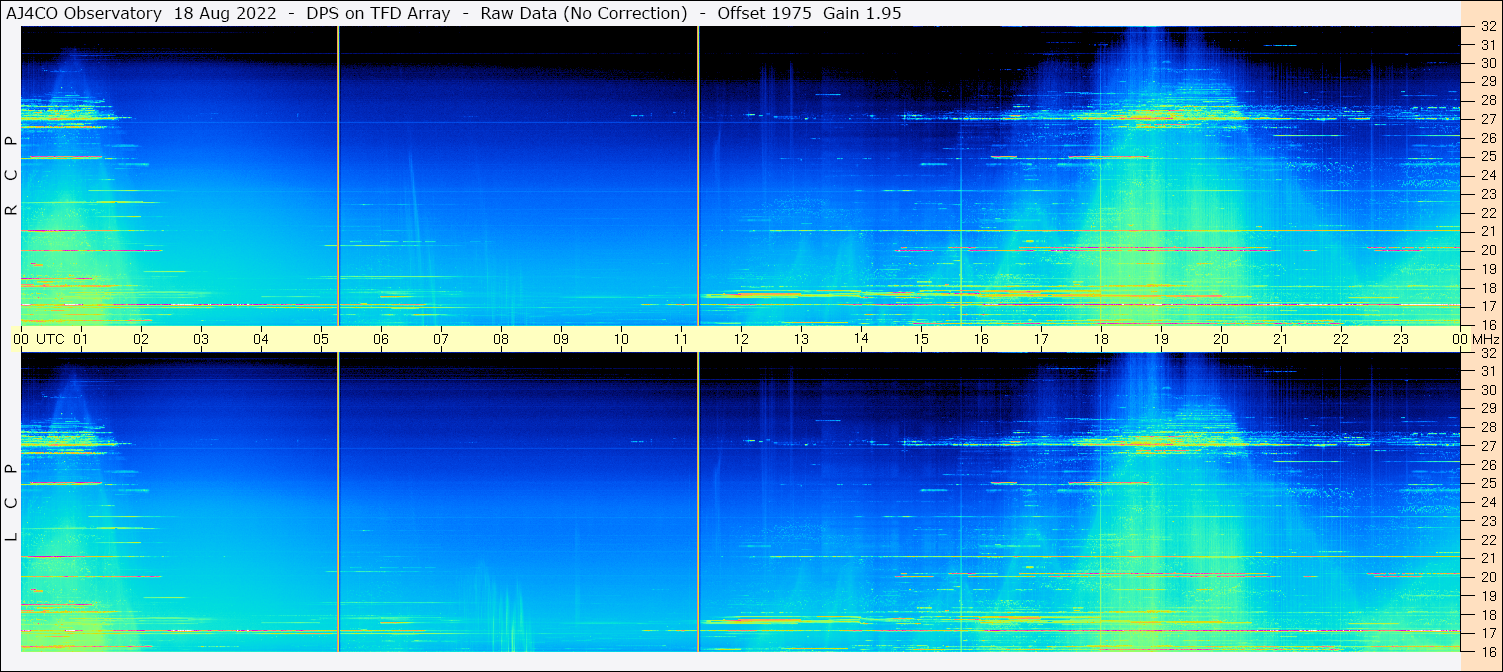Click hour '09' on the time axis
1503x672 pixels.
click(x=561, y=339)
